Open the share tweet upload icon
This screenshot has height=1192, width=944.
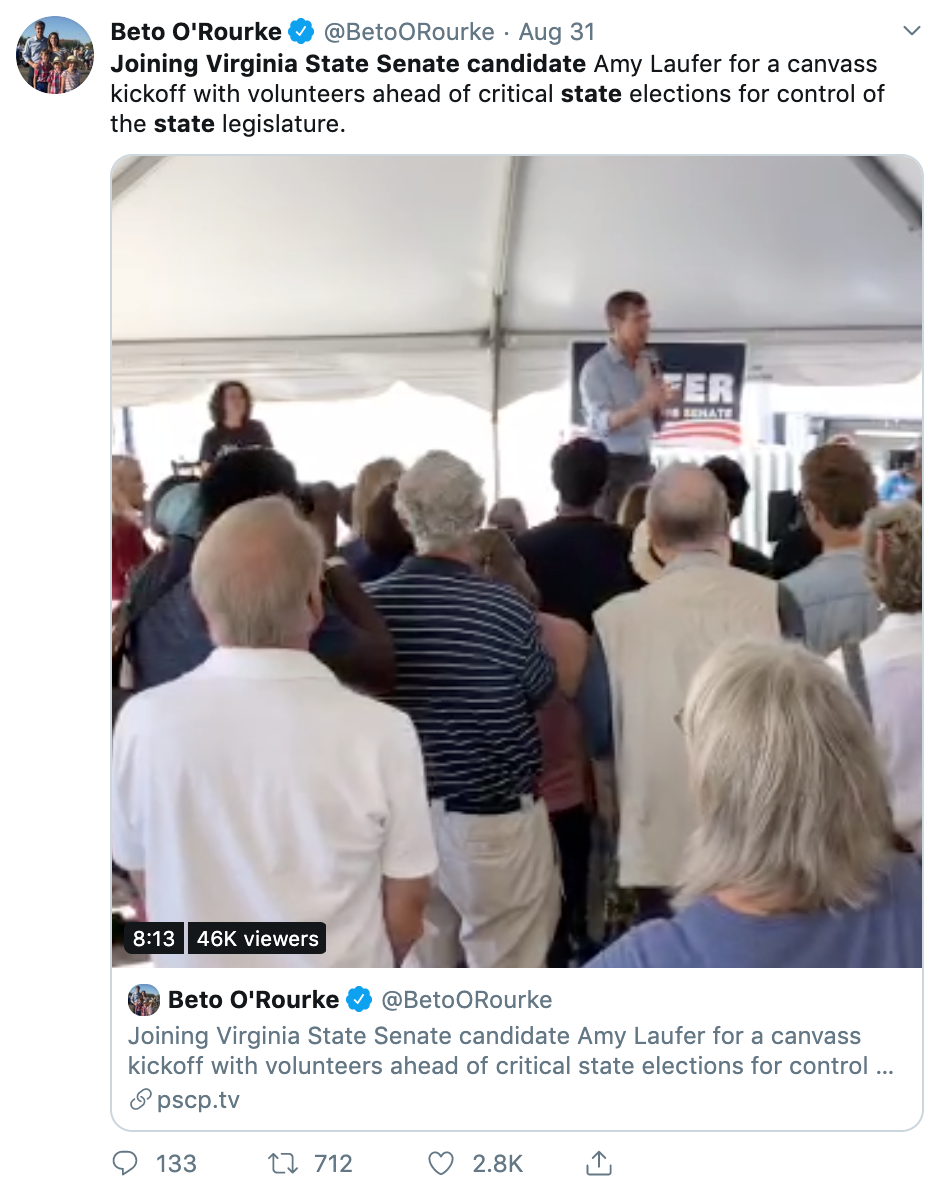[599, 1162]
